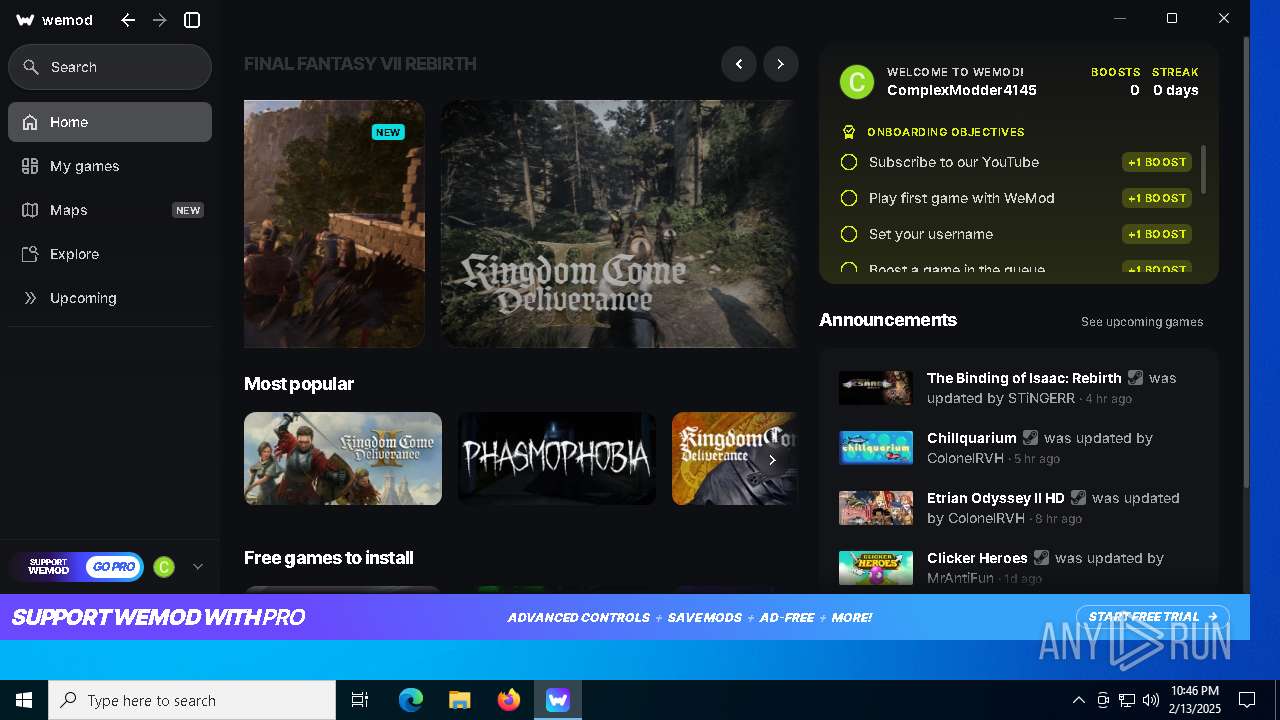Click the Boosts counter
The height and width of the screenshot is (720, 1280).
[x=1116, y=81]
